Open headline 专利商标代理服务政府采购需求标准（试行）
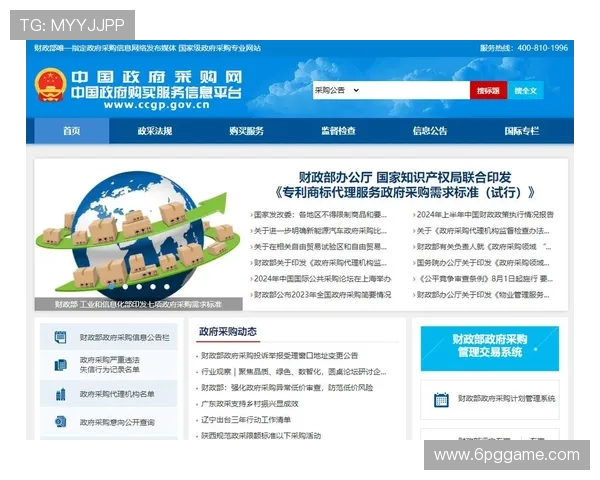This screenshot has width=600, height=480. pos(405,192)
